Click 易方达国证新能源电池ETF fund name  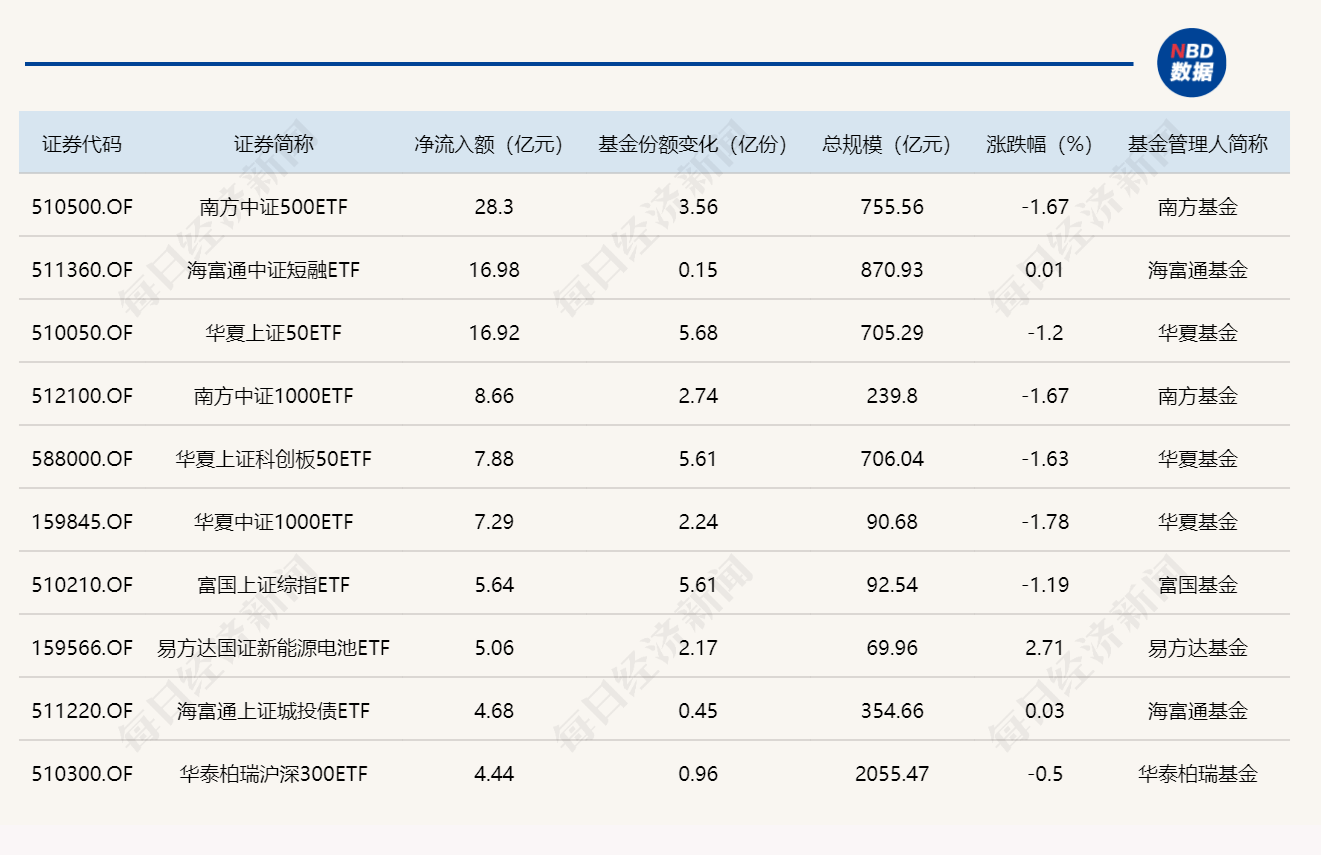273,648
